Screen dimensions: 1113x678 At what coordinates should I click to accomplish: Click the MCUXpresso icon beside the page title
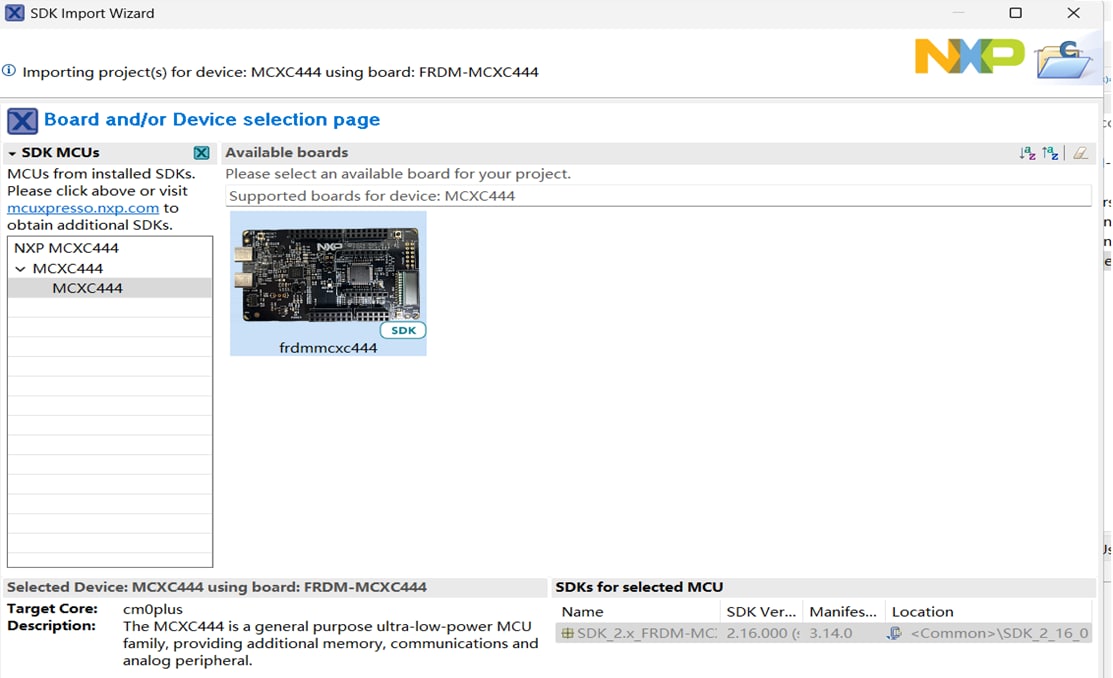pos(22,121)
